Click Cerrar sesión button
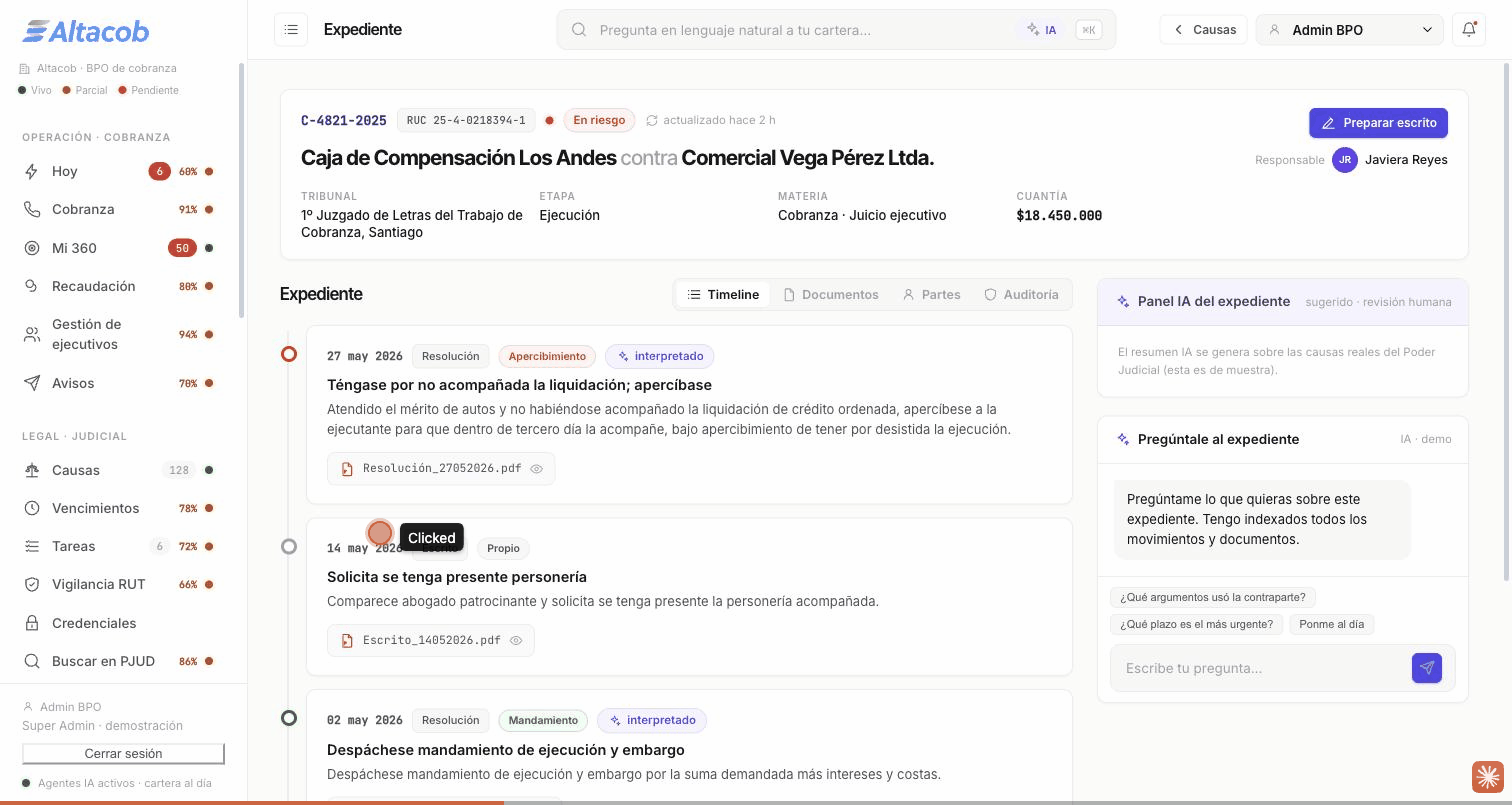 pyautogui.click(x=123, y=753)
